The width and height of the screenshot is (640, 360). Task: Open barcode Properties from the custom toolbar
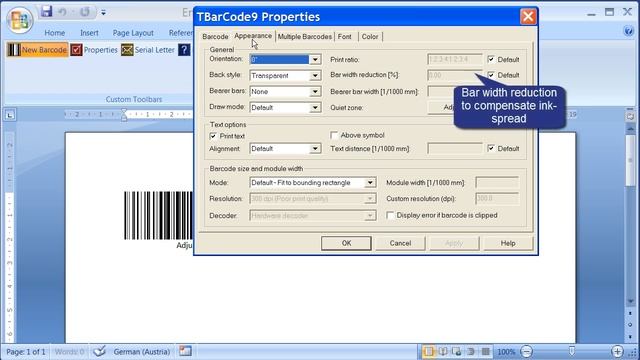[94, 50]
